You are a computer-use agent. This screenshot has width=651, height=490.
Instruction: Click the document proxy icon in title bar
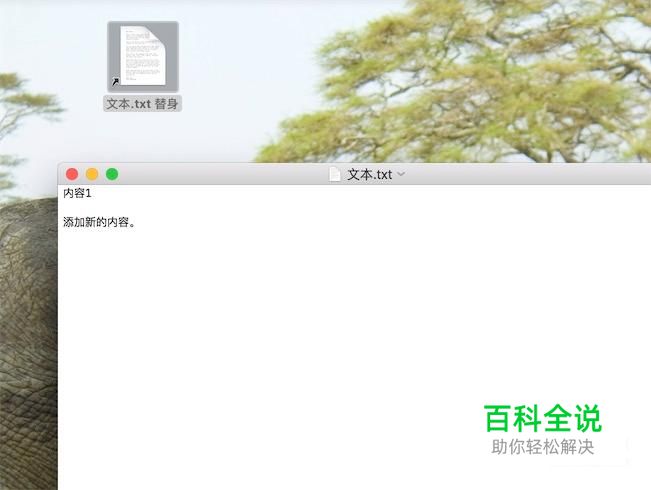(335, 174)
